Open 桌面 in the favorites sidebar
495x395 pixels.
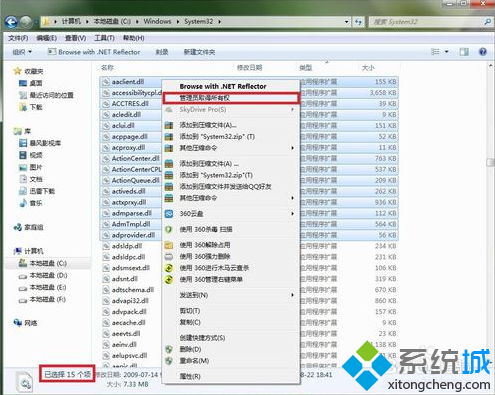point(31,83)
